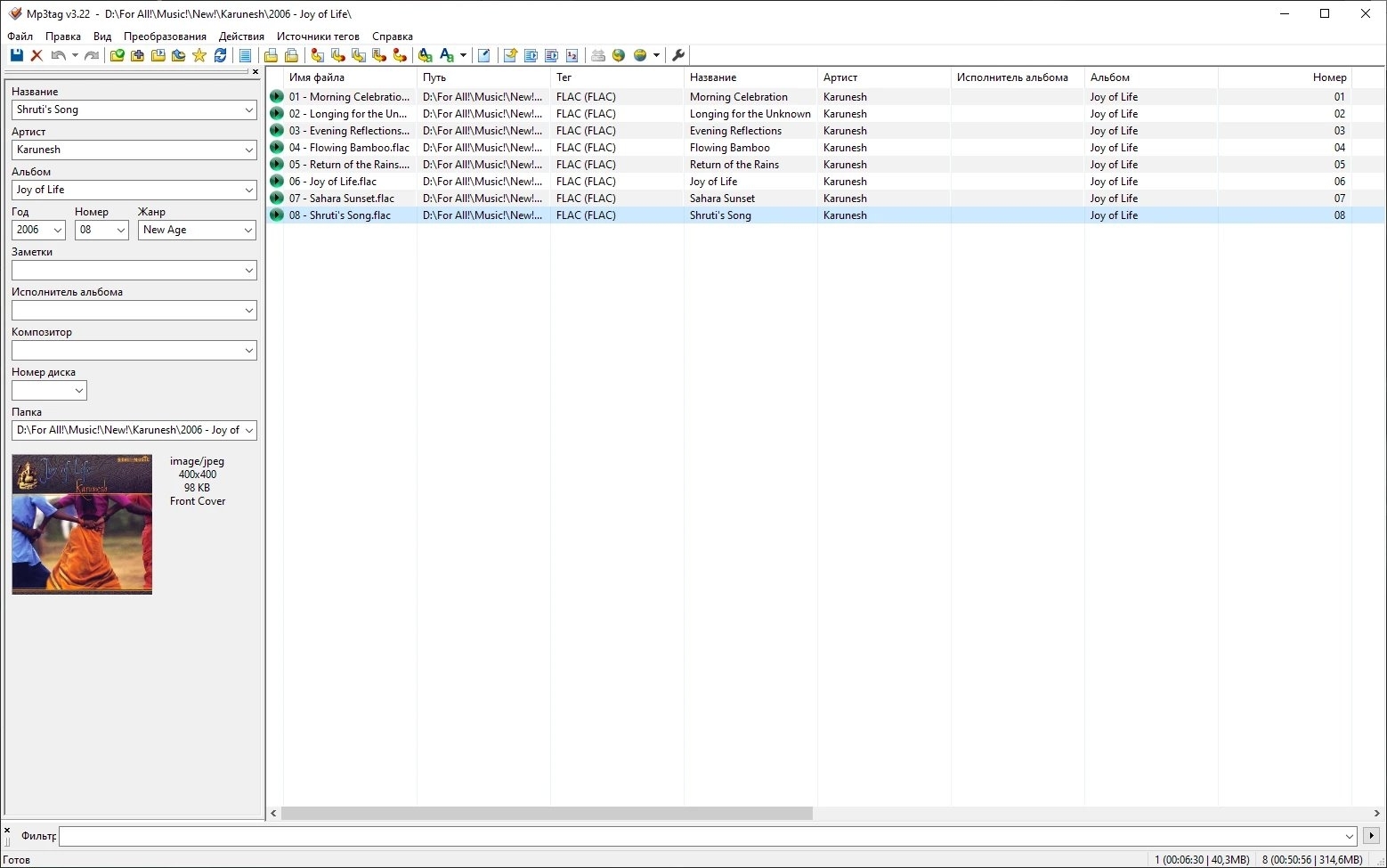Add directory with the plus folder icon

137,55
